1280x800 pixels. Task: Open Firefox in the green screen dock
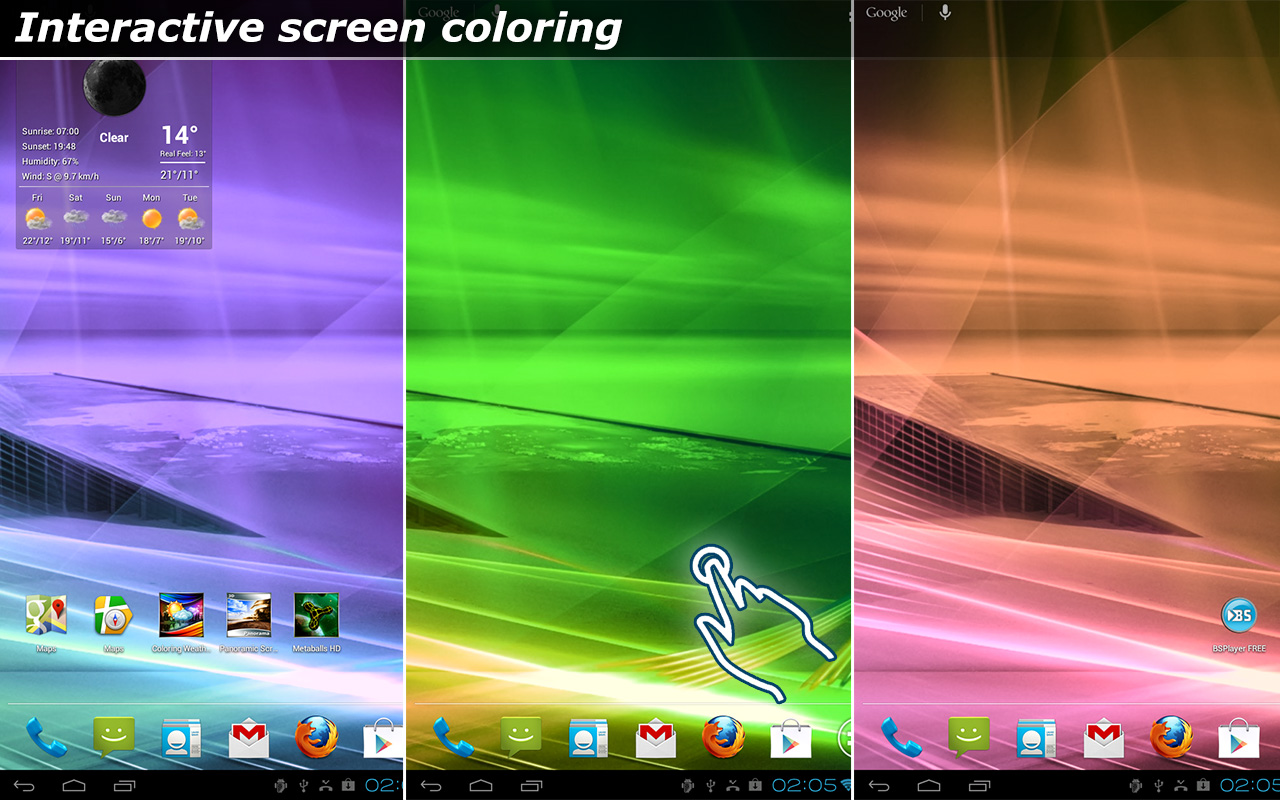(x=723, y=738)
